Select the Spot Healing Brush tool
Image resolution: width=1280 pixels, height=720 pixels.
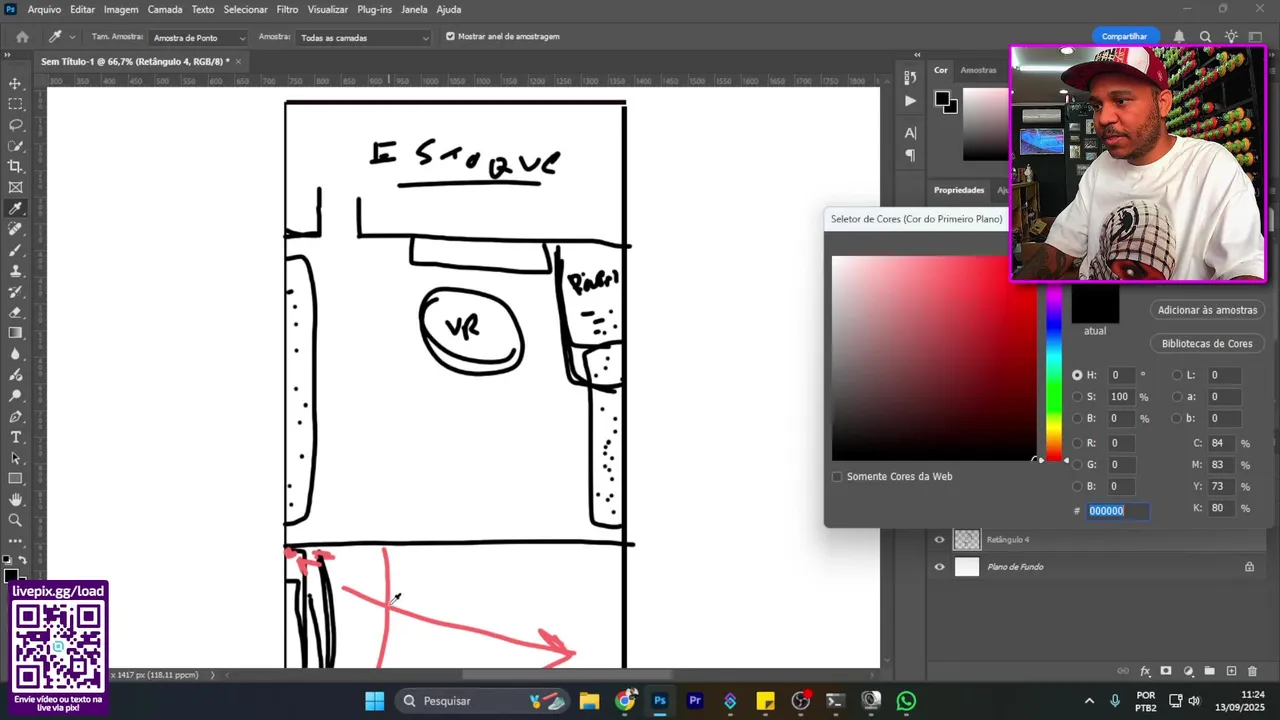15,229
